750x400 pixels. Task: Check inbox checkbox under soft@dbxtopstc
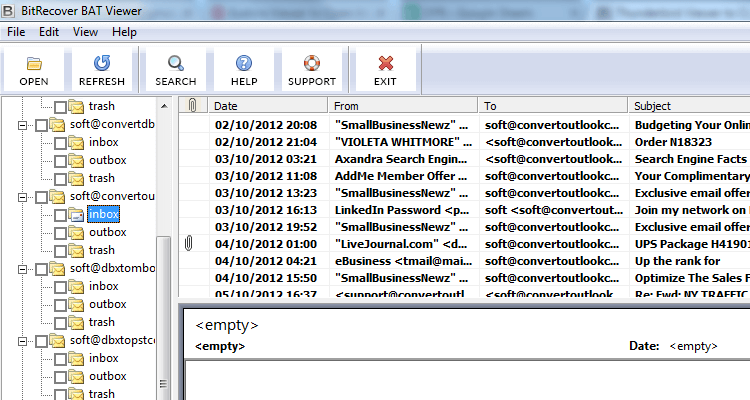(x=60, y=359)
